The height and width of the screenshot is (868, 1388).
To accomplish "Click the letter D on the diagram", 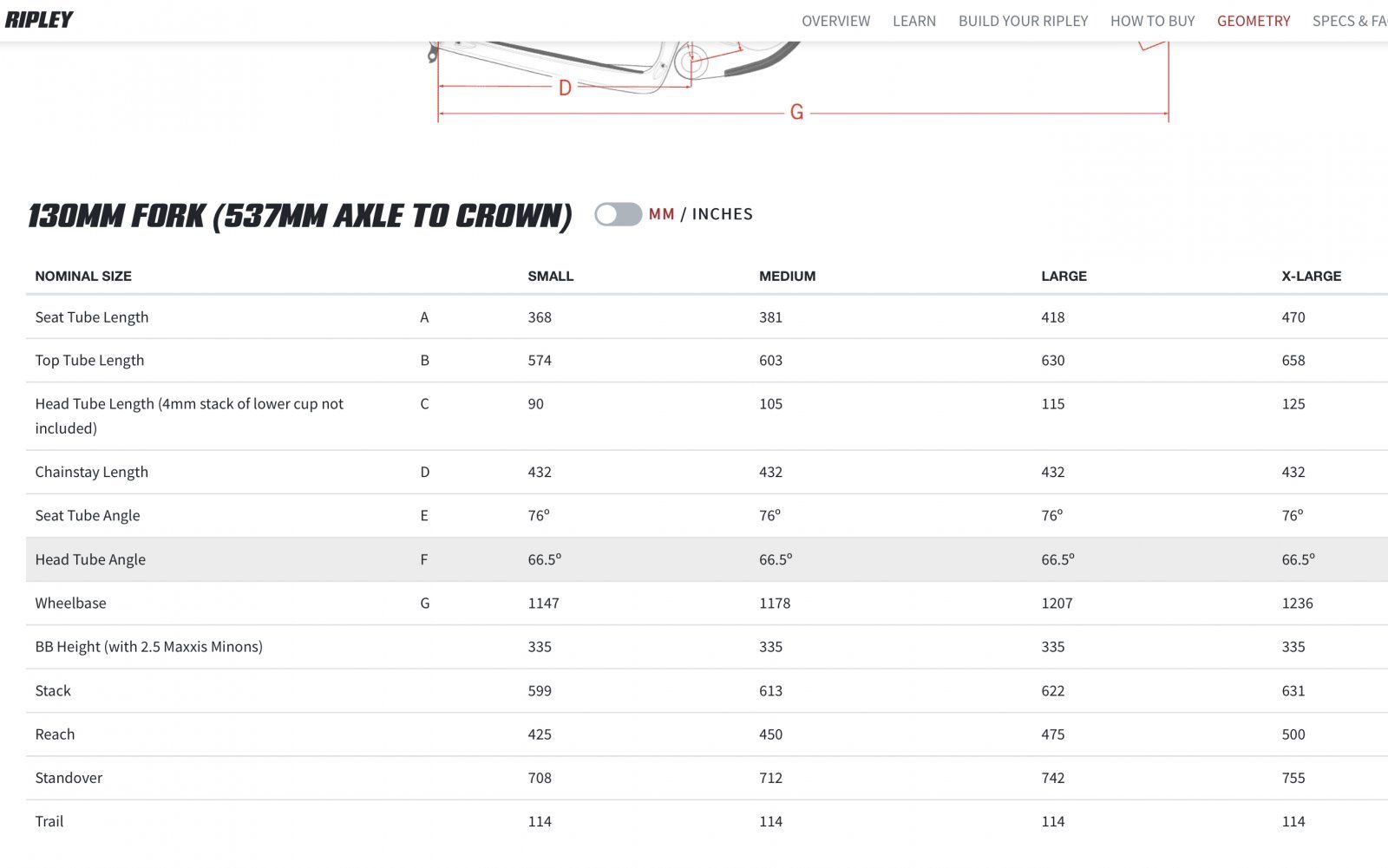I will coord(565,88).
